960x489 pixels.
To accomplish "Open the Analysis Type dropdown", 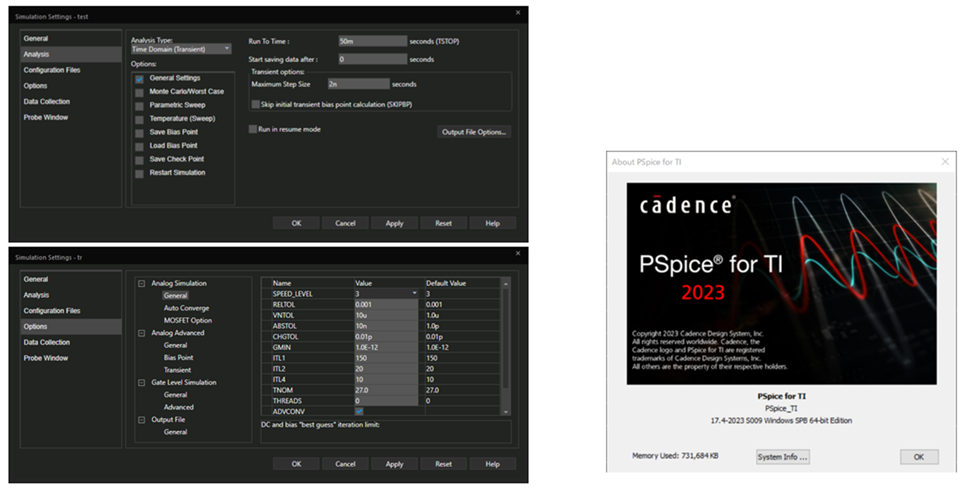I will (181, 49).
